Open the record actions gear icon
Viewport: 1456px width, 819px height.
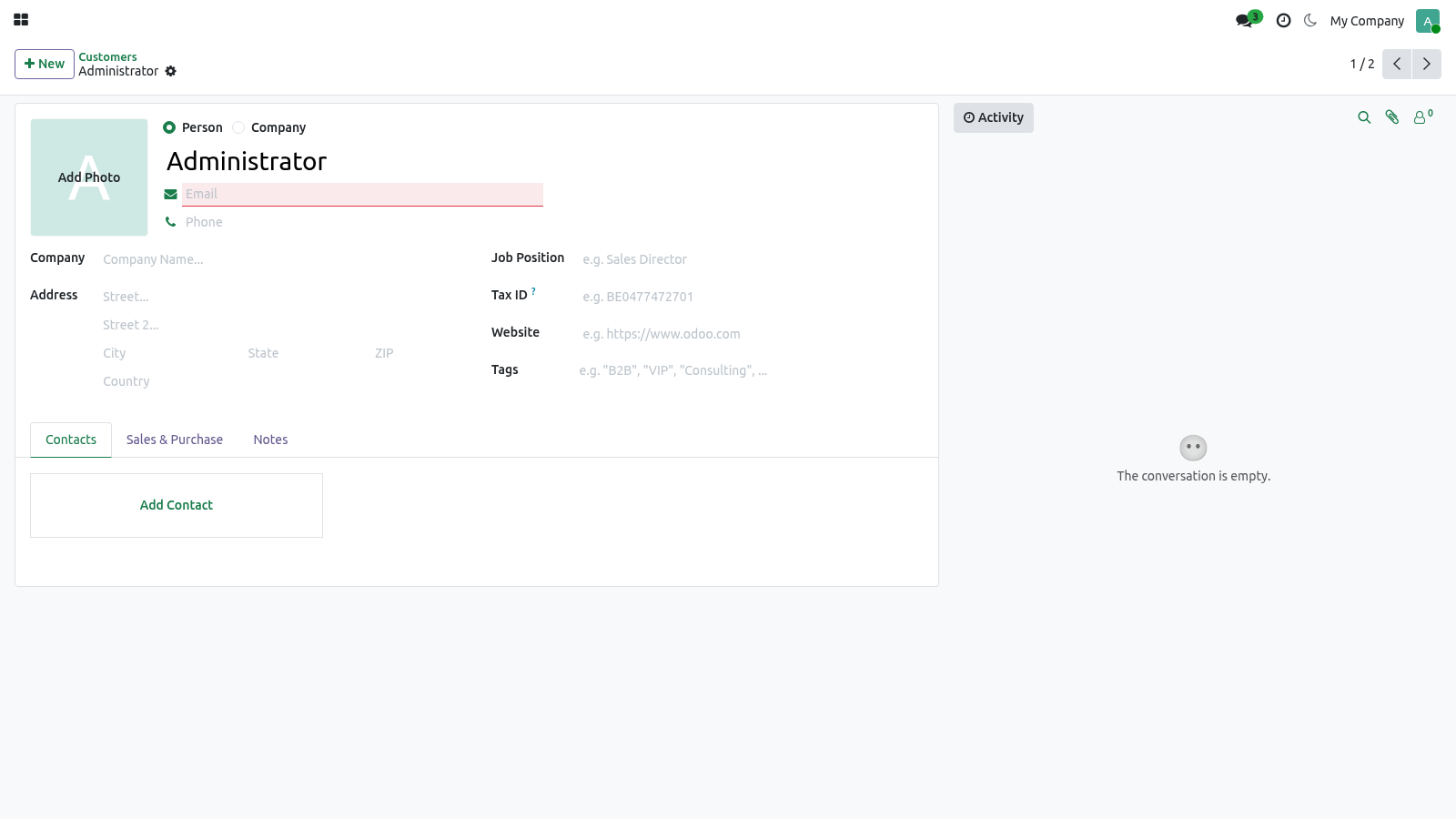[x=171, y=71]
